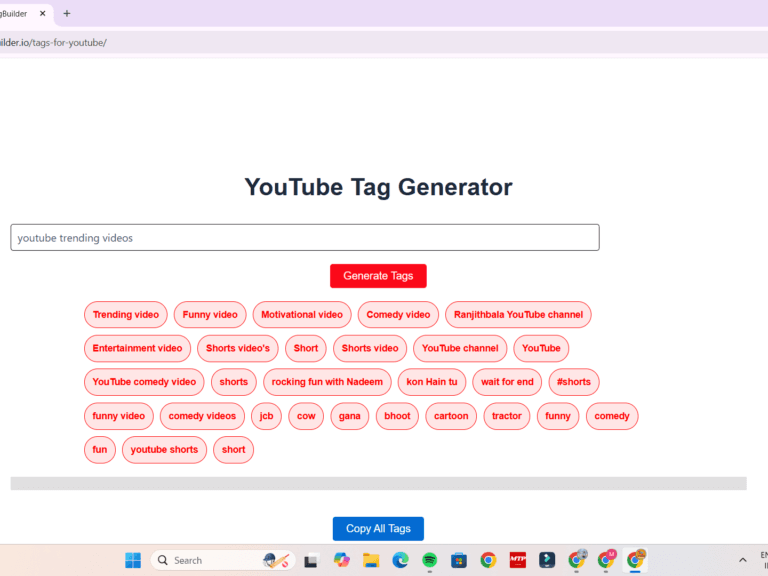Select the wait for end tag
This screenshot has height=576, width=768.
click(507, 382)
